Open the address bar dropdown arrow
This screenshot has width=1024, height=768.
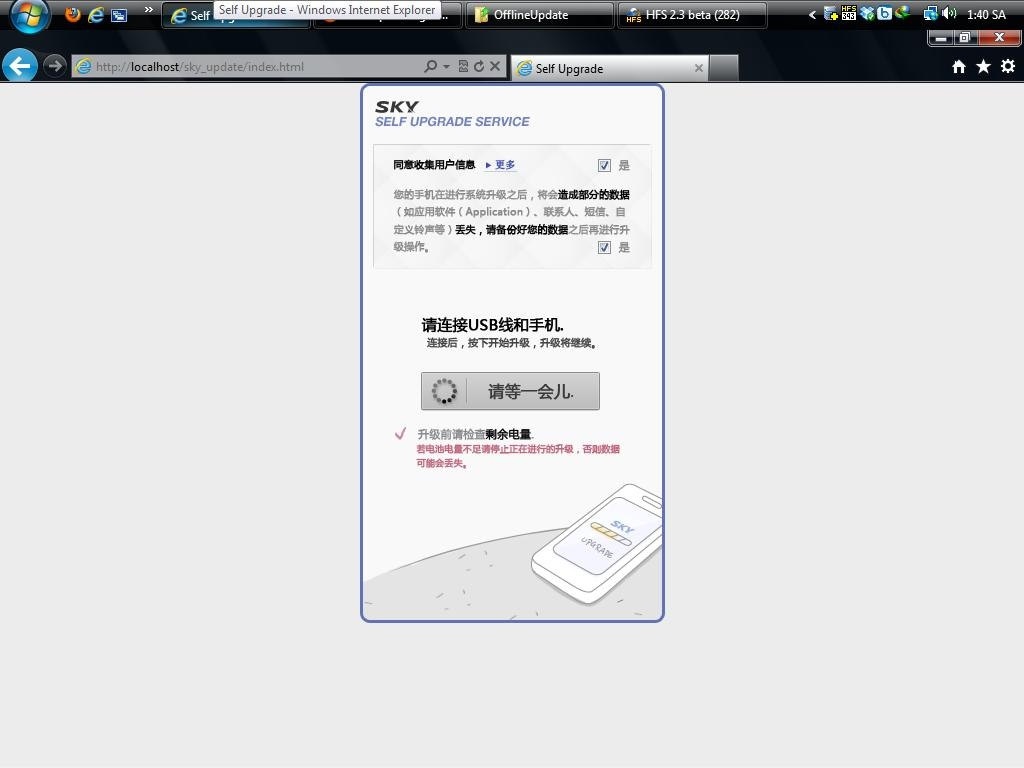[x=447, y=67]
